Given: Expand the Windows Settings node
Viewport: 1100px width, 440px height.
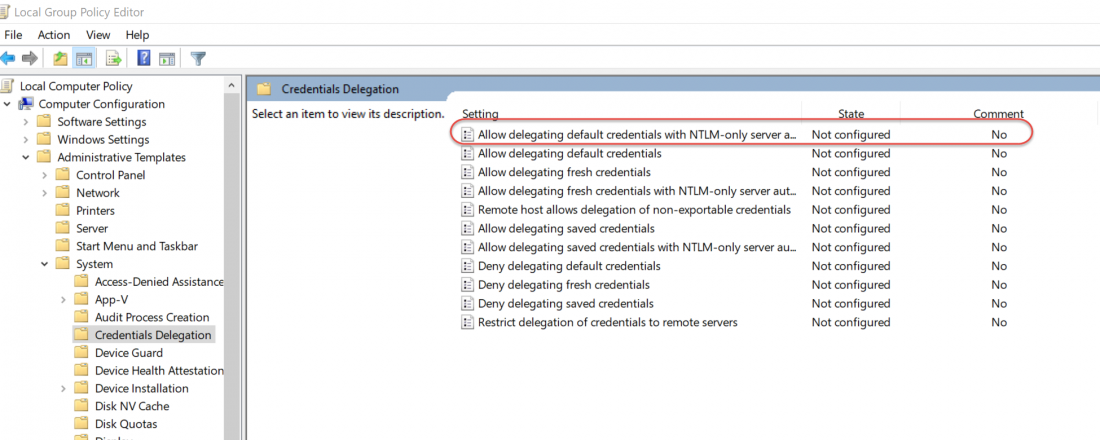Looking at the screenshot, I should click(x=26, y=140).
